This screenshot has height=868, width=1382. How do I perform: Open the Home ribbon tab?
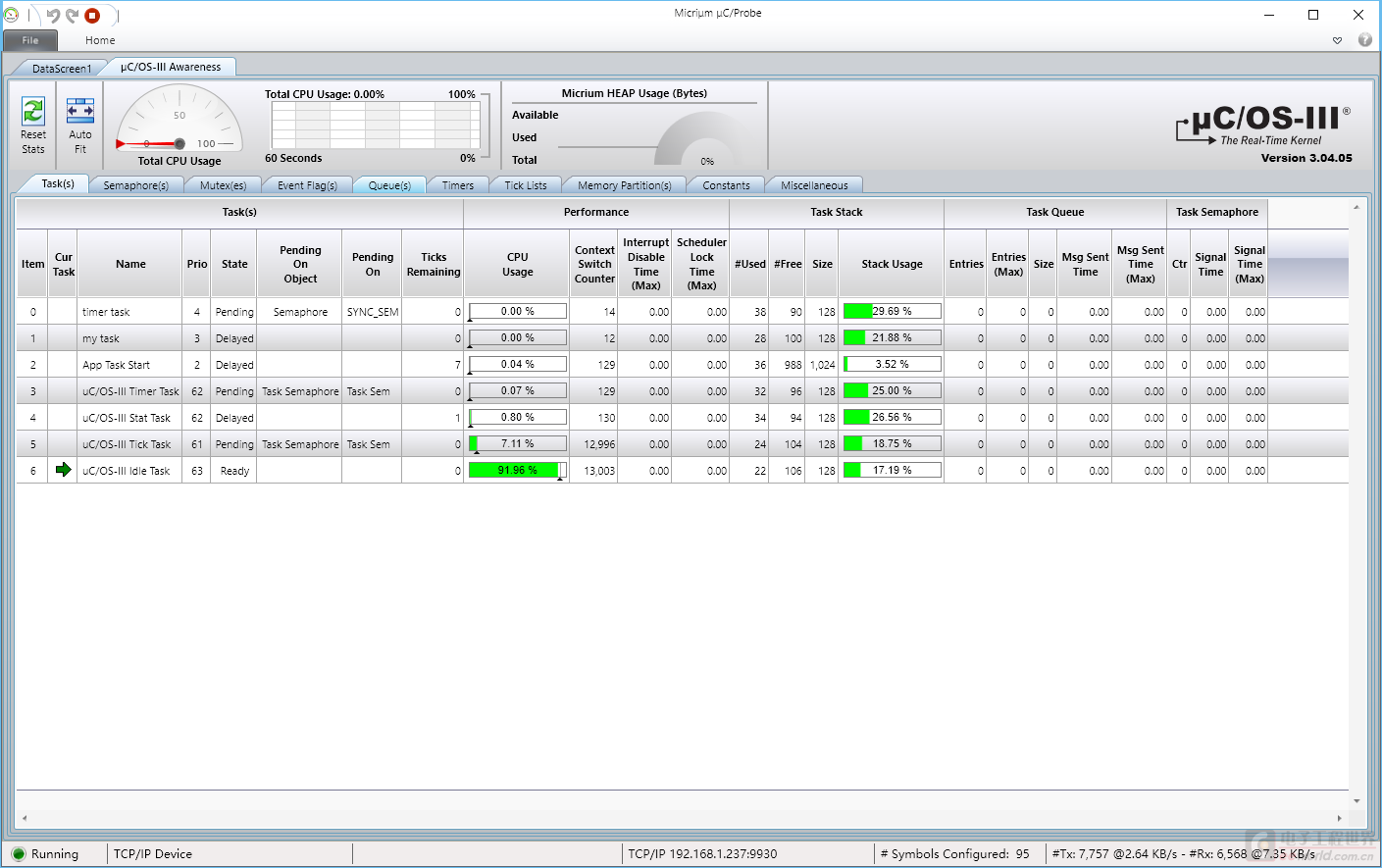coord(100,40)
